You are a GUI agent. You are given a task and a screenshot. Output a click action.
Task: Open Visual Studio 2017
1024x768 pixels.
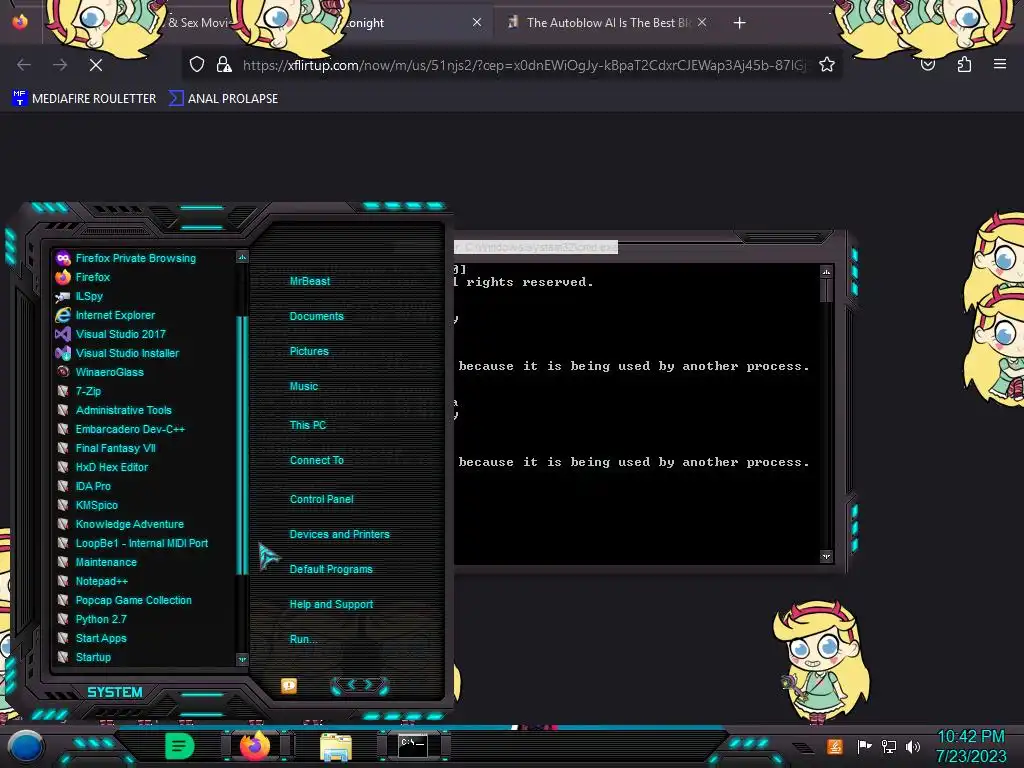[x=111, y=334]
